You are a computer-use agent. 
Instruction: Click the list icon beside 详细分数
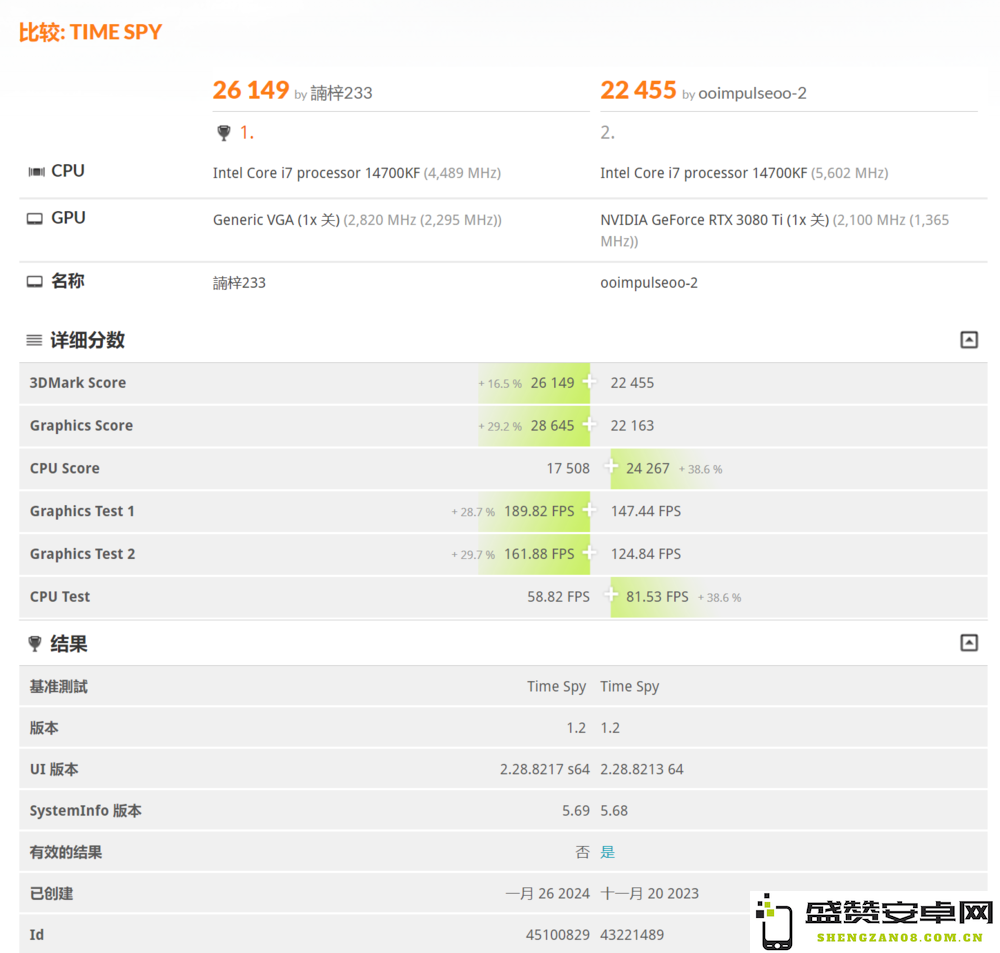pos(34,340)
